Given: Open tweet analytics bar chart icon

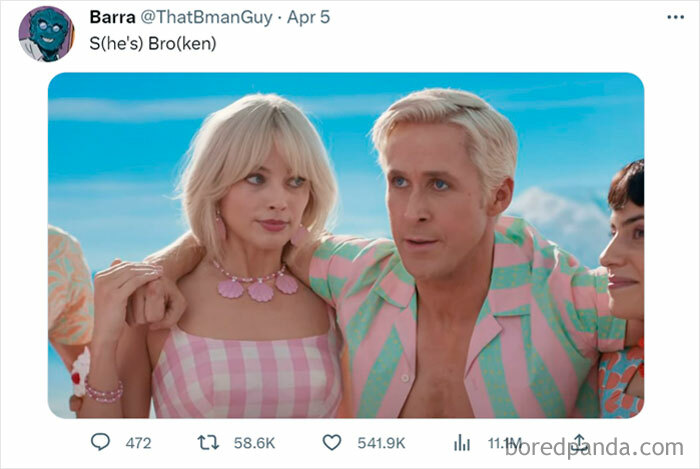Looking at the screenshot, I should coord(462,443).
